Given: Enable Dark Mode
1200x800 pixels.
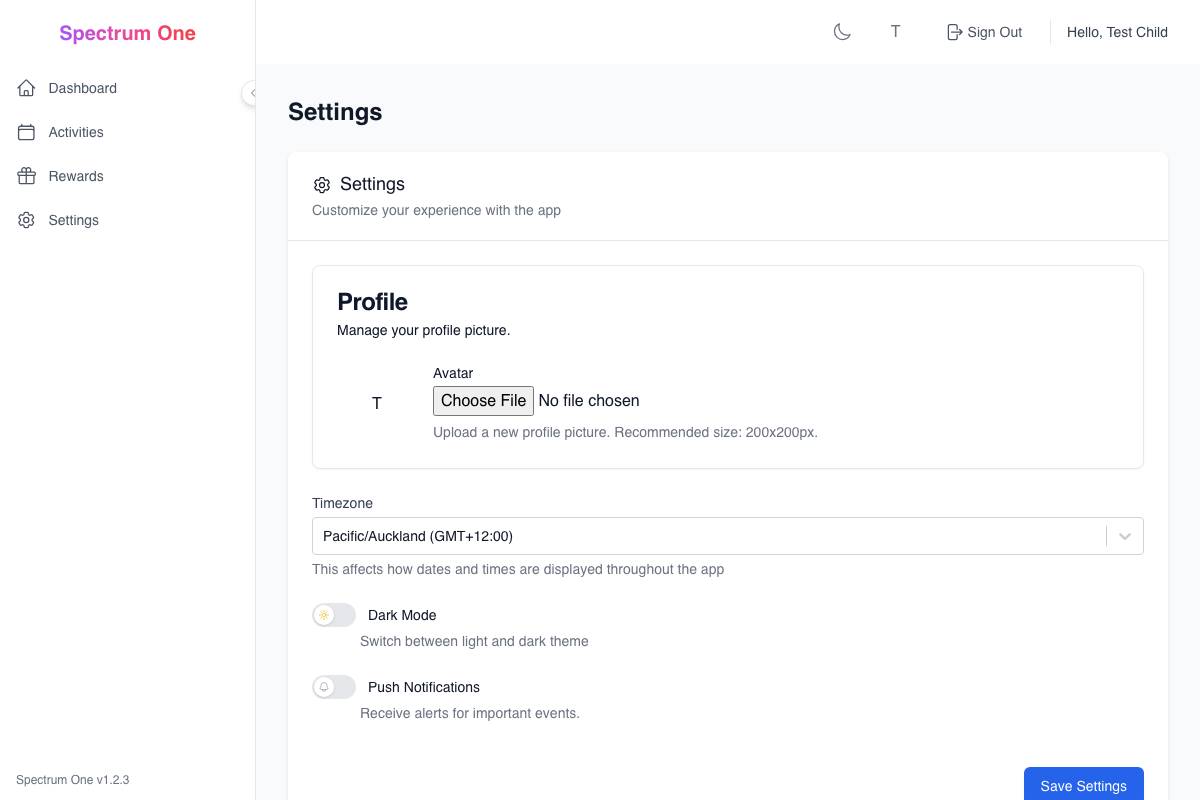Looking at the screenshot, I should click(x=333, y=615).
